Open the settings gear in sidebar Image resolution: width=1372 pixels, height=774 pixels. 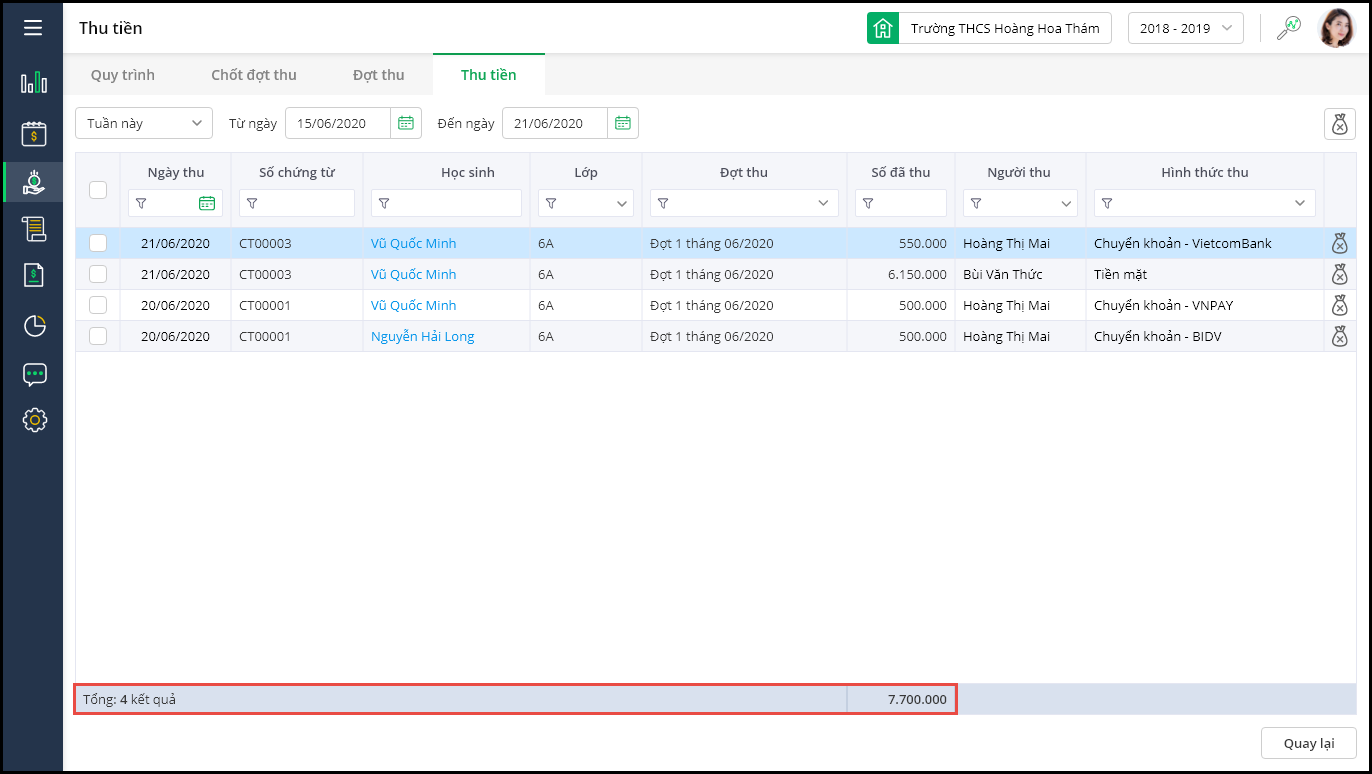click(x=34, y=420)
